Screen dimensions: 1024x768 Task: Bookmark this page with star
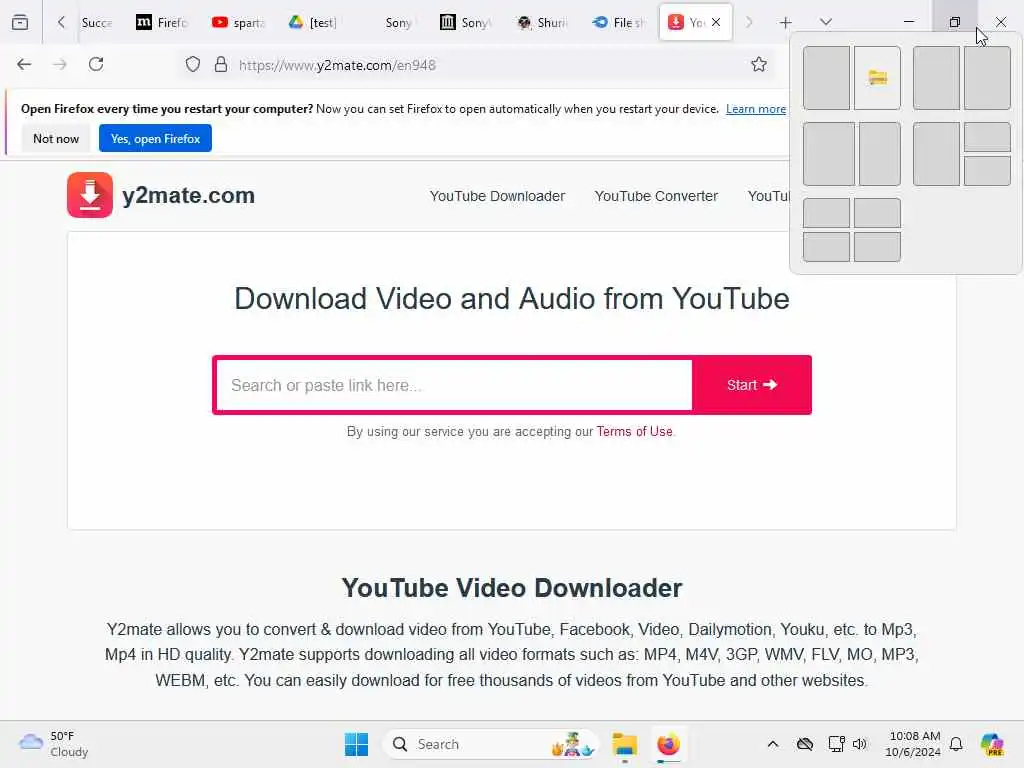point(758,64)
